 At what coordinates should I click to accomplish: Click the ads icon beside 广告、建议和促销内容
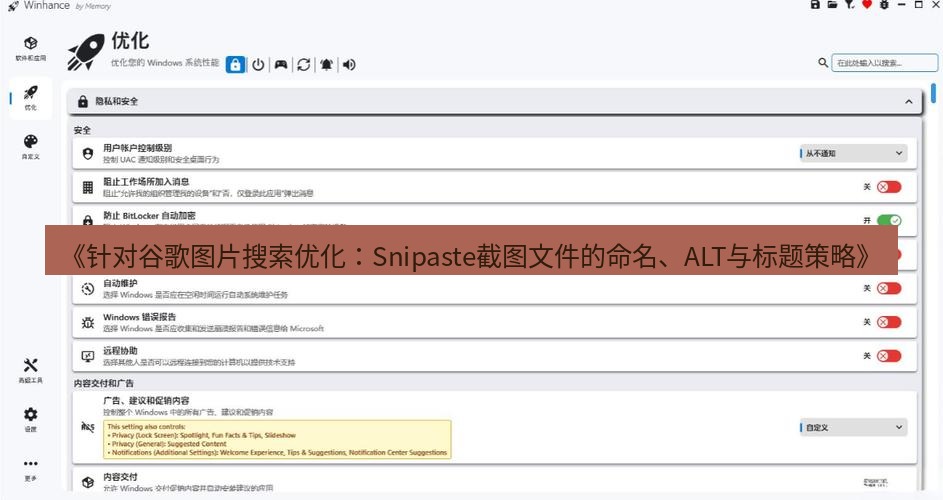click(88, 427)
